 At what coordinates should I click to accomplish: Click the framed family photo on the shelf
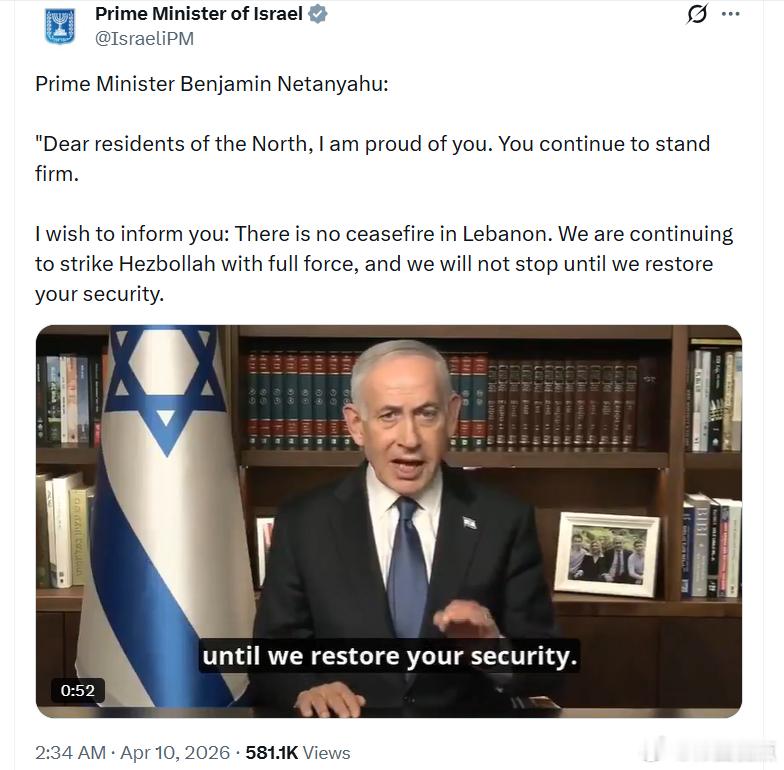click(x=606, y=554)
